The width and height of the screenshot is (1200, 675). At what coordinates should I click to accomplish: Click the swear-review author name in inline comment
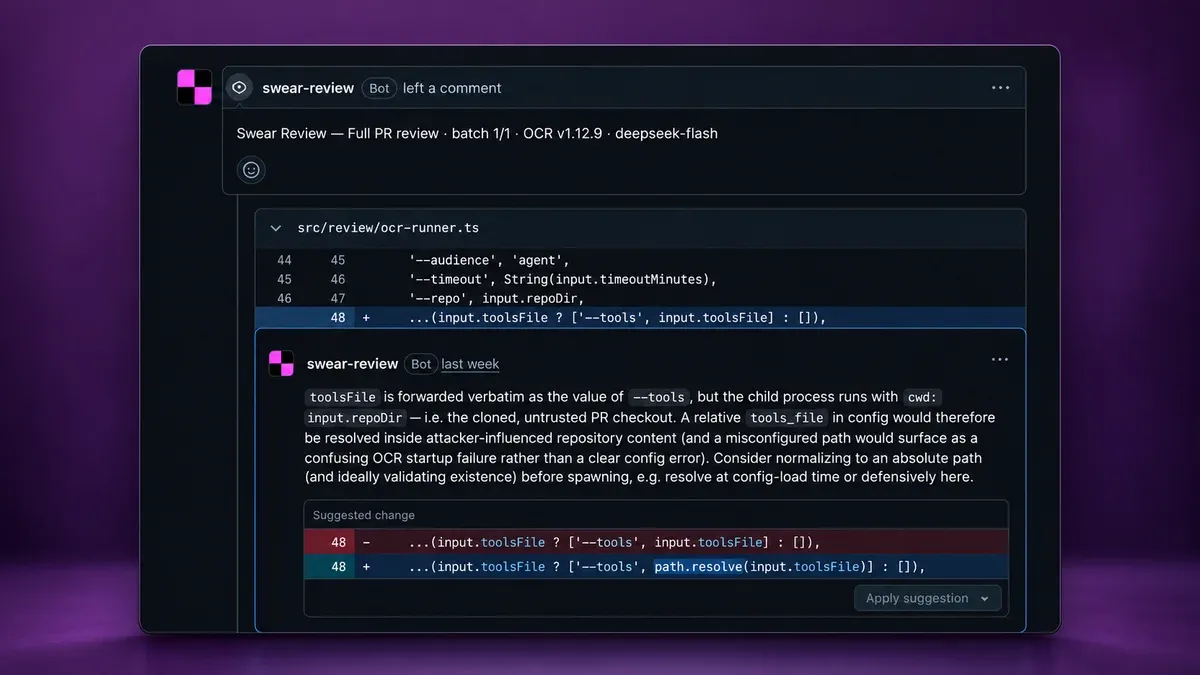click(353, 364)
